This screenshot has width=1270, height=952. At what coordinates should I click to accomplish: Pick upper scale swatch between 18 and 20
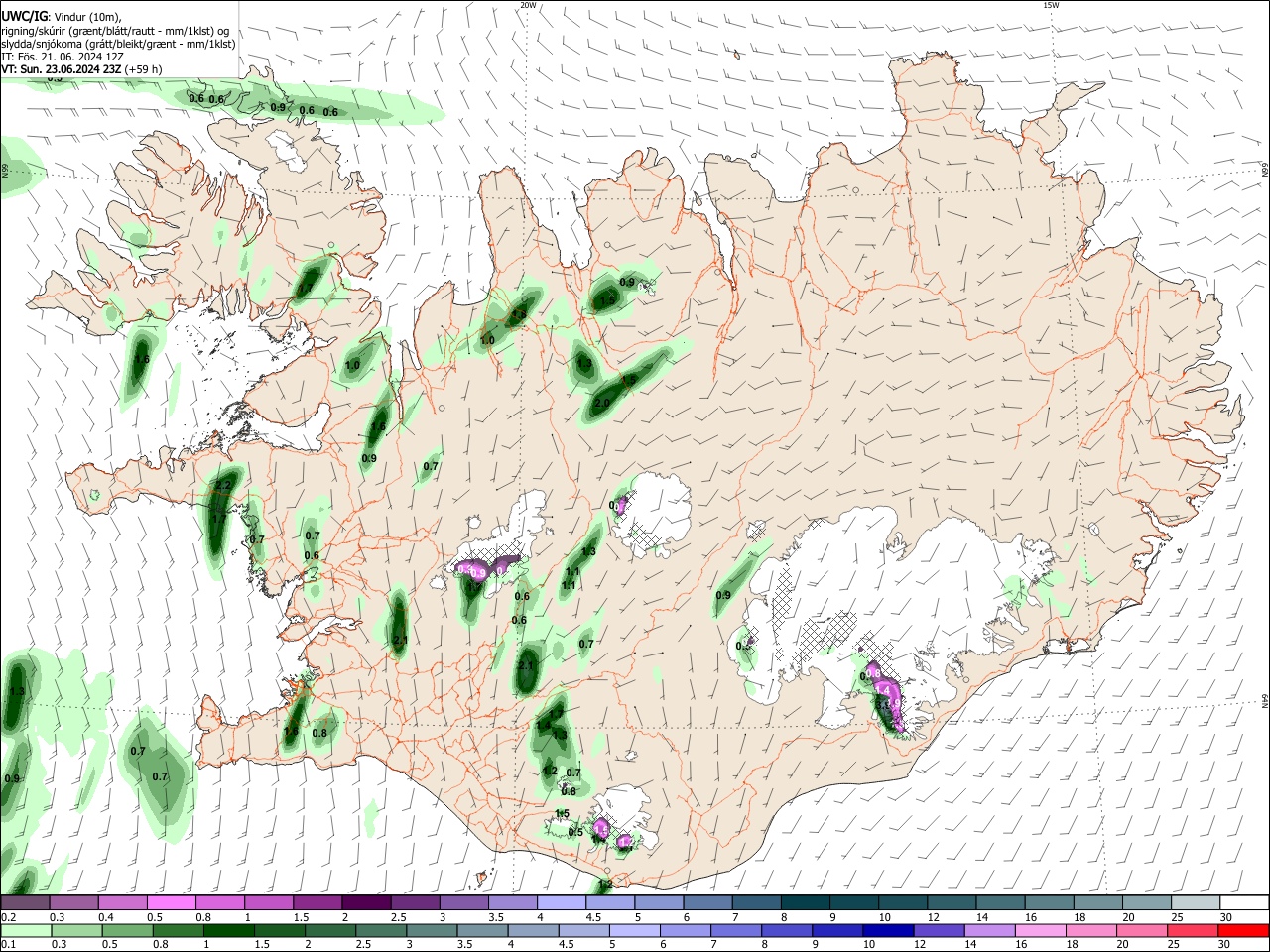tap(1099, 902)
